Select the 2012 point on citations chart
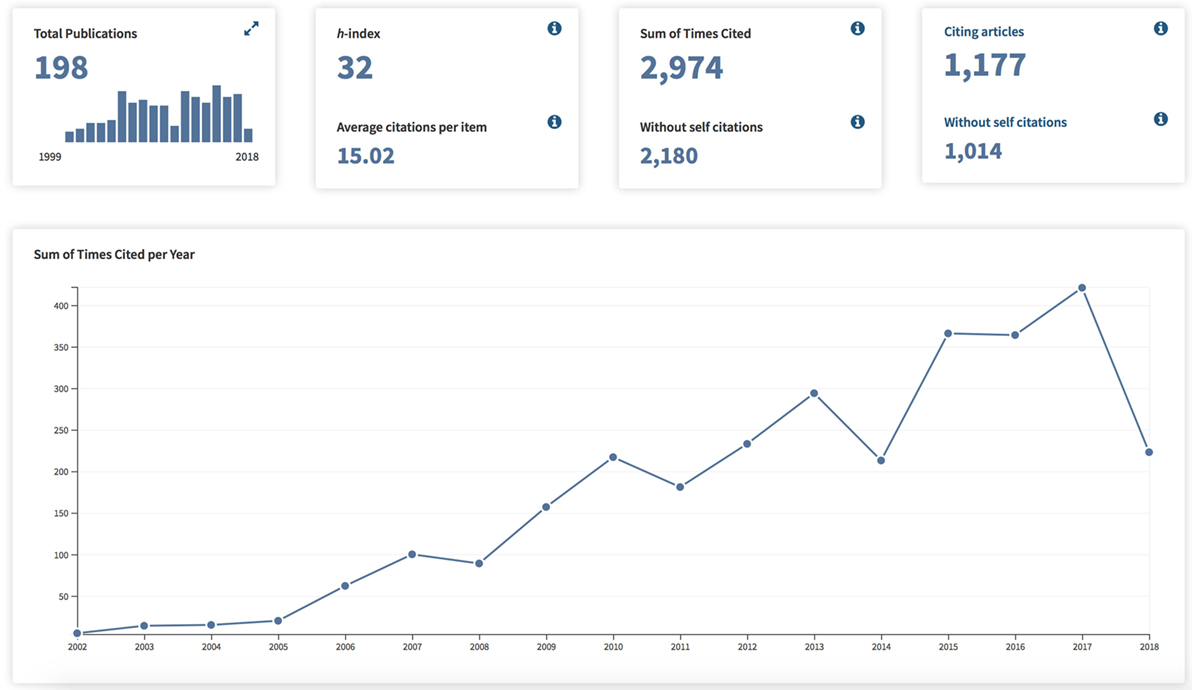1192x690 pixels. click(x=747, y=444)
